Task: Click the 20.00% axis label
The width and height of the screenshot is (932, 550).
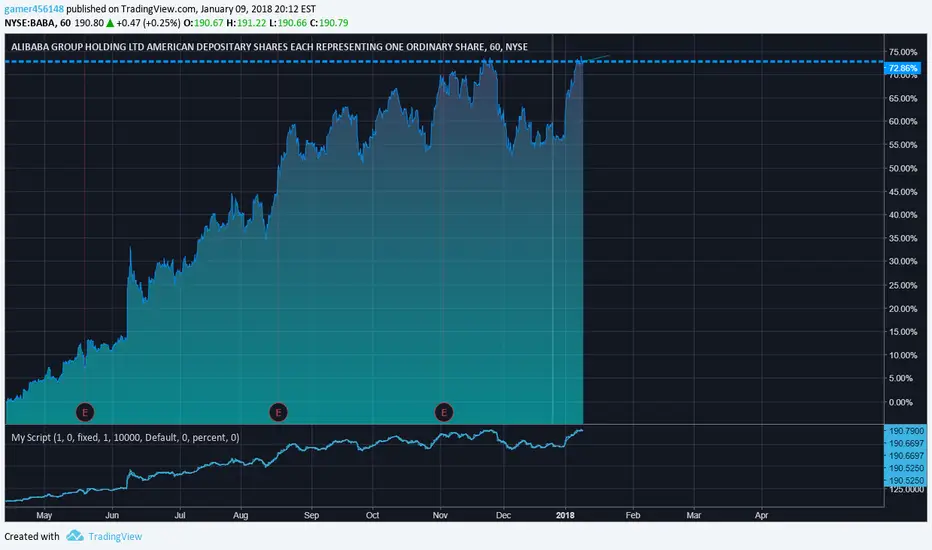Action: pyautogui.click(x=903, y=309)
